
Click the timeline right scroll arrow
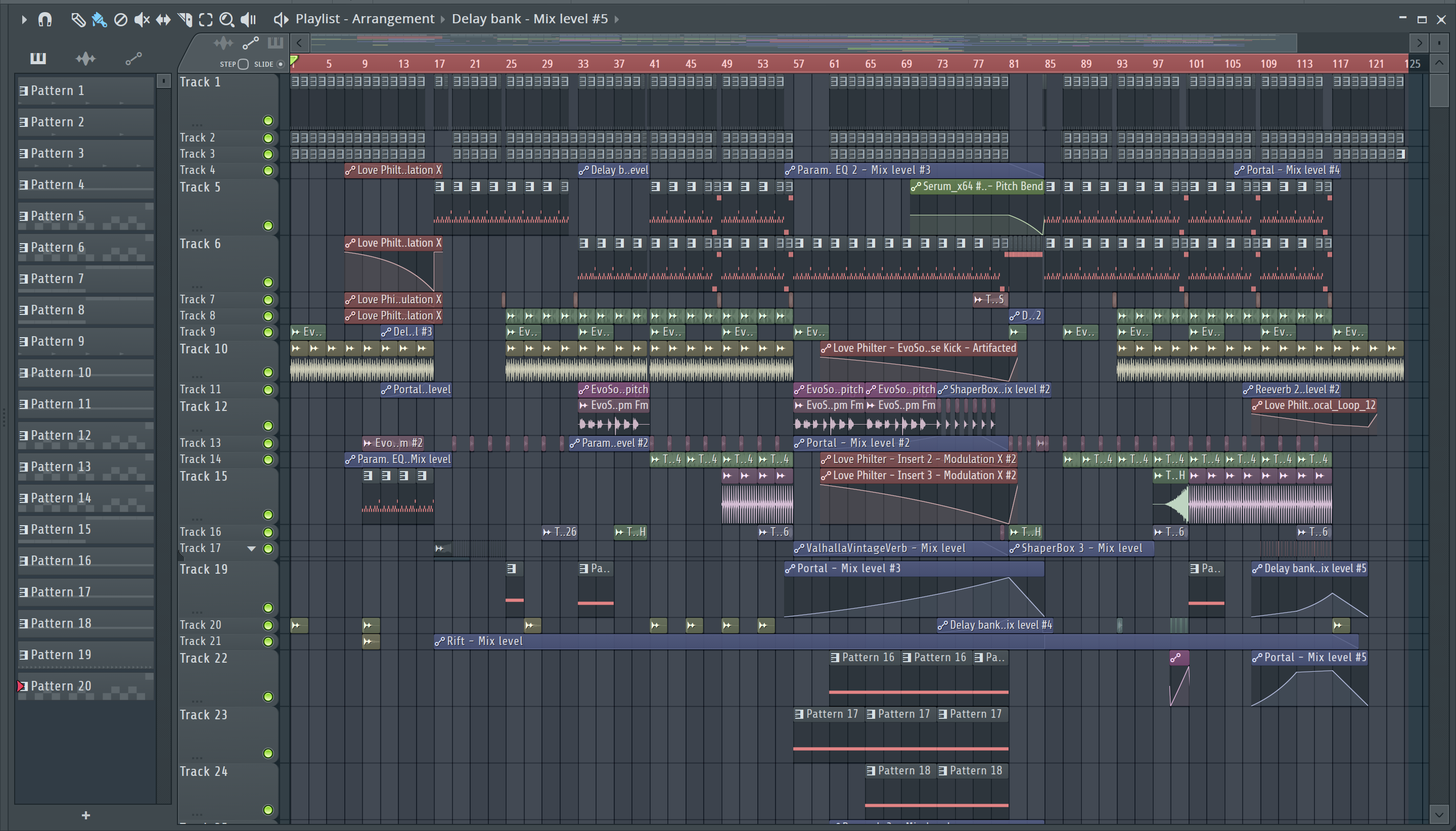pos(1420,43)
